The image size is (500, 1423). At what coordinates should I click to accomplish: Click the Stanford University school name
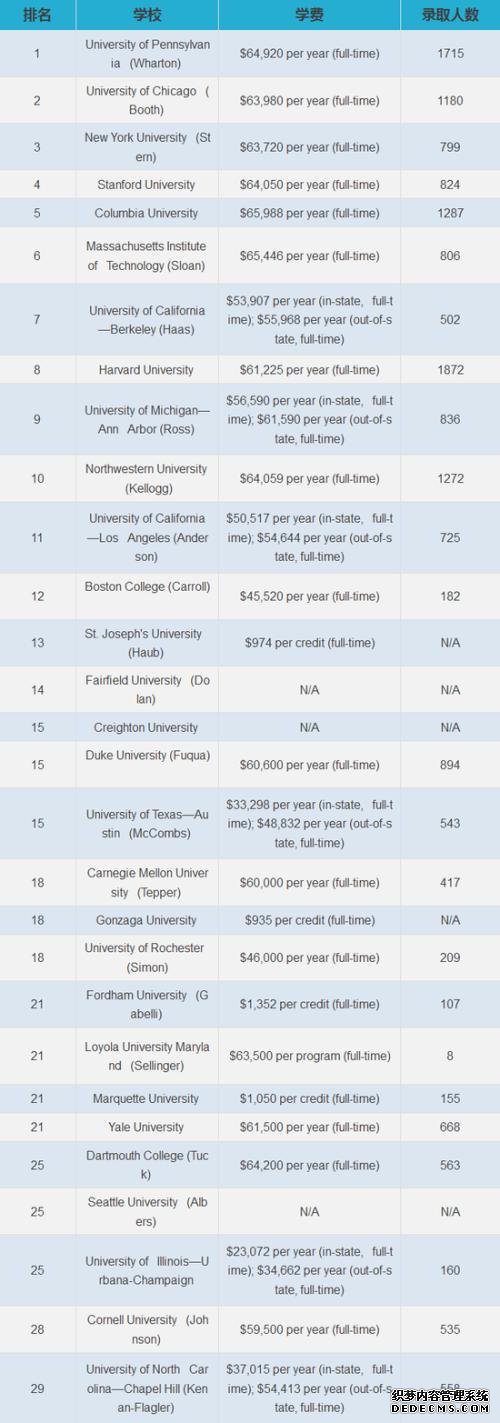[x=147, y=184]
